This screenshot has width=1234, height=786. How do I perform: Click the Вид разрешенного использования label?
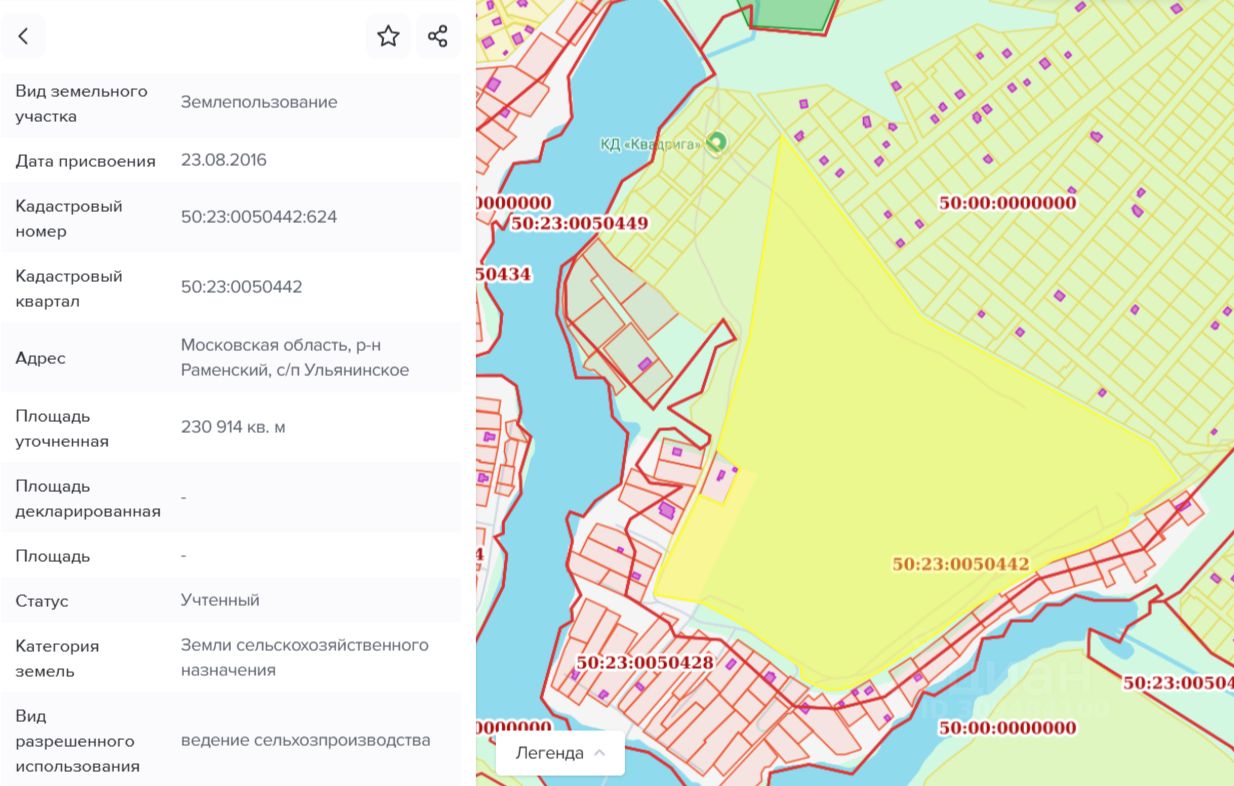pos(77,741)
